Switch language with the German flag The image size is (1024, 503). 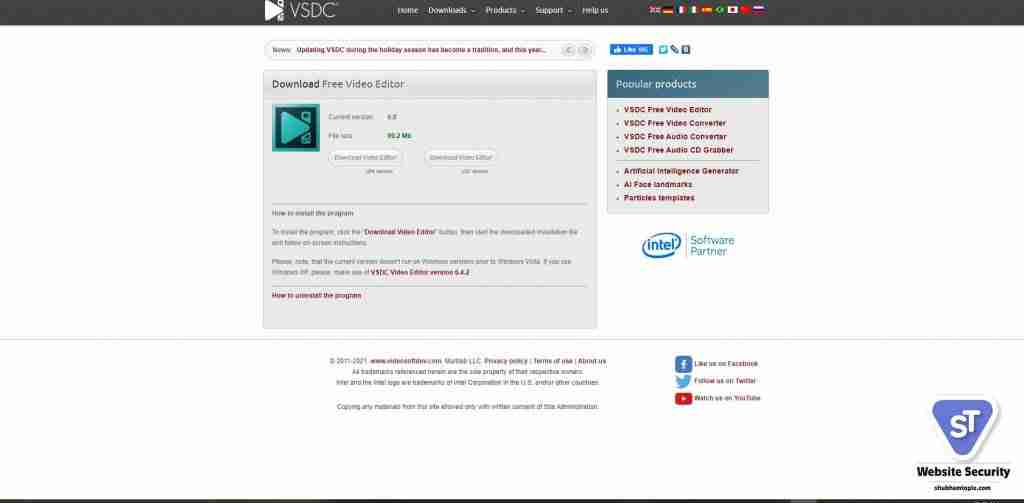[668, 10]
